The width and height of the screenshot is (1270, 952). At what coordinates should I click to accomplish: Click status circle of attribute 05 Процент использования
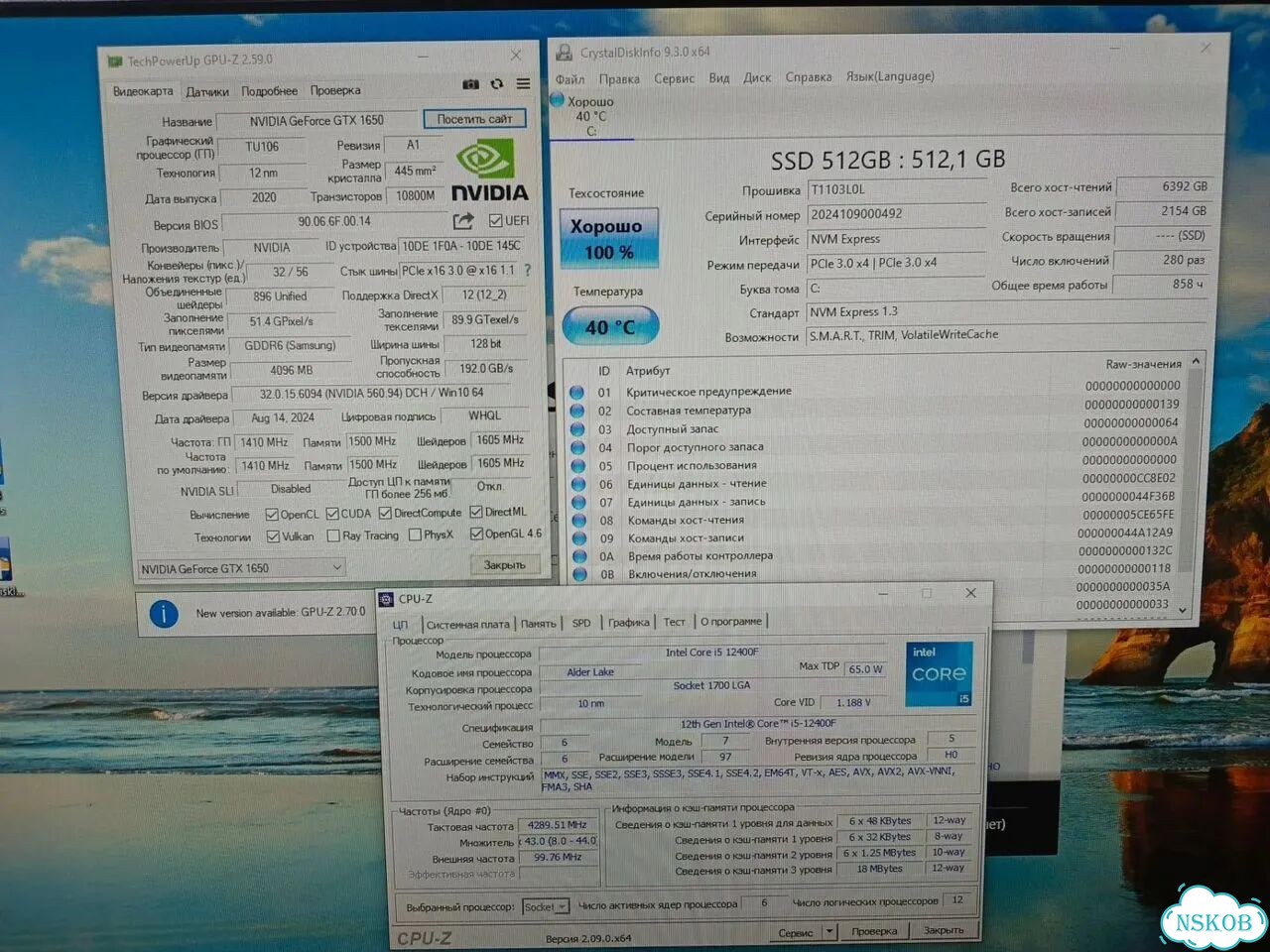[x=576, y=465]
